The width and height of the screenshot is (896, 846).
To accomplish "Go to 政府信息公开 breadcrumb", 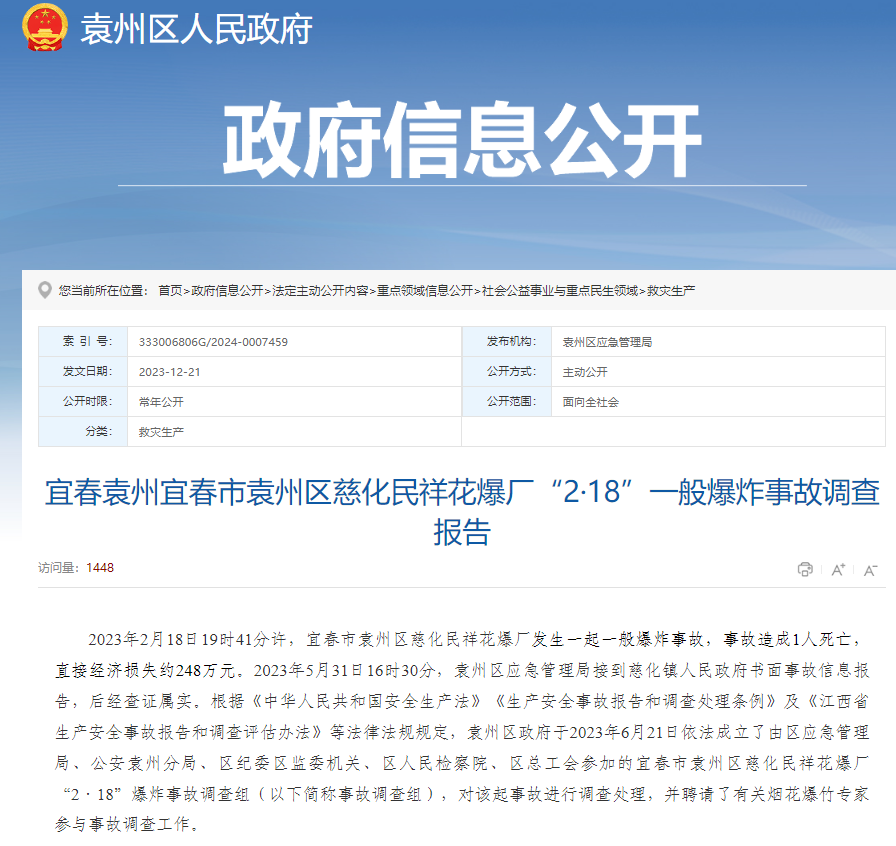I will [x=227, y=291].
